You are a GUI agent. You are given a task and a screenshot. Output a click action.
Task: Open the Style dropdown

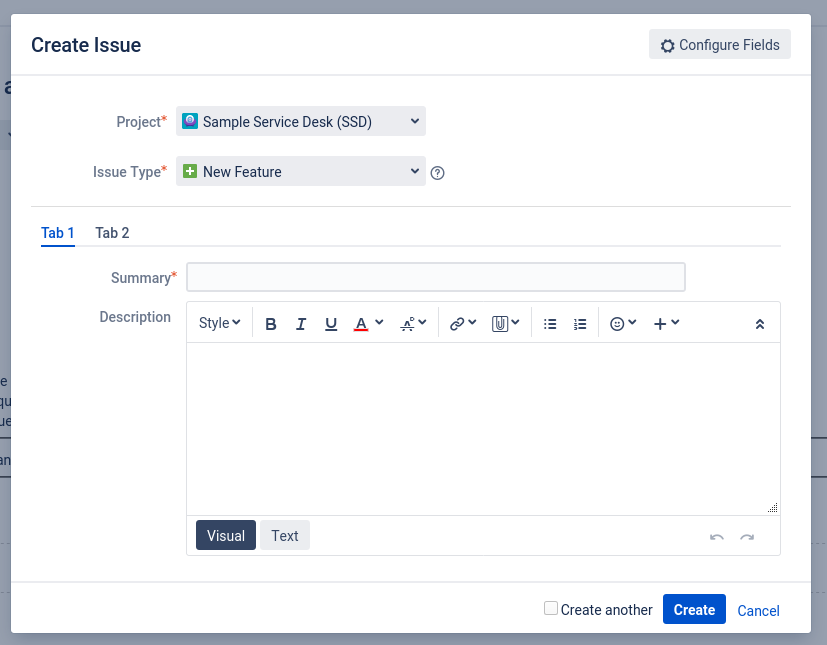click(x=219, y=323)
